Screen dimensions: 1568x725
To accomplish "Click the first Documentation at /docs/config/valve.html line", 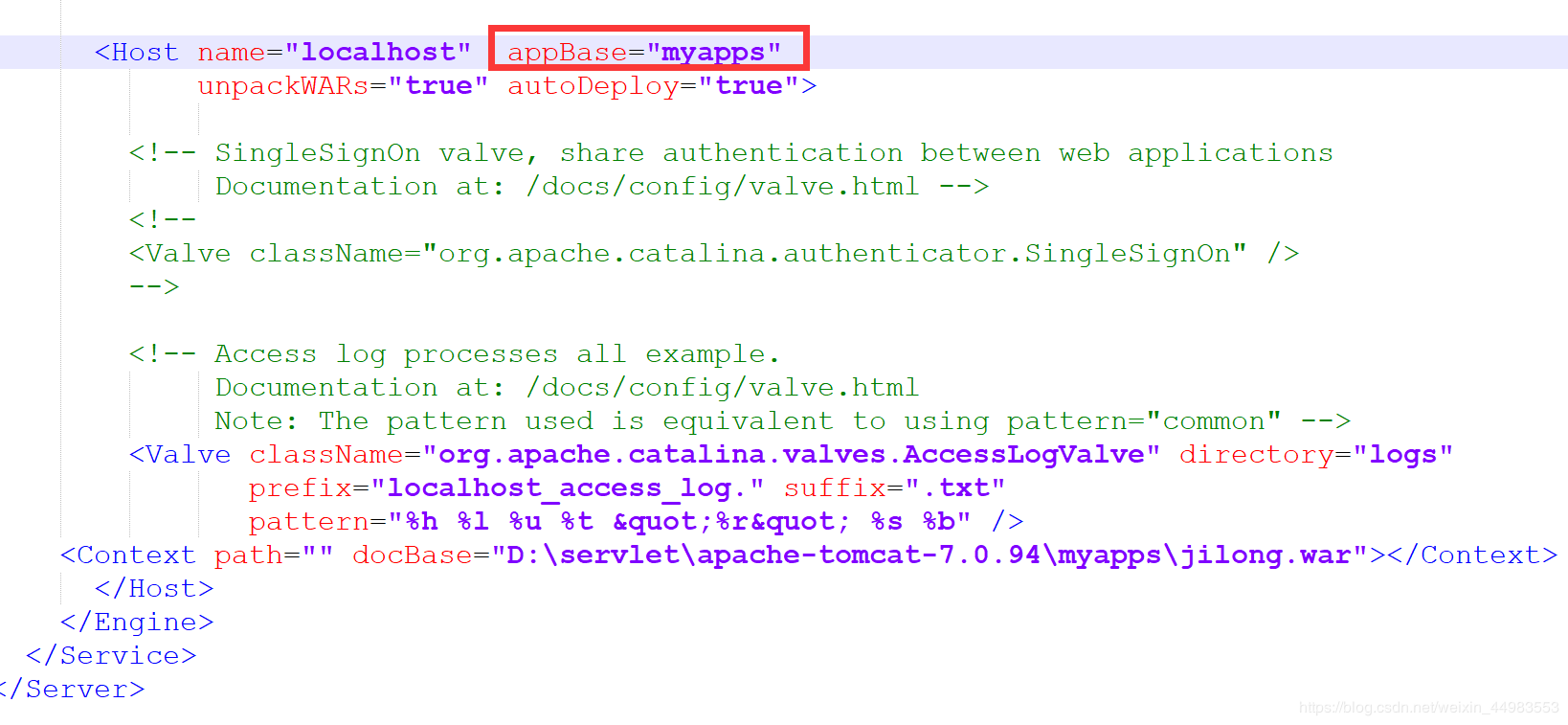I will tap(601, 187).
